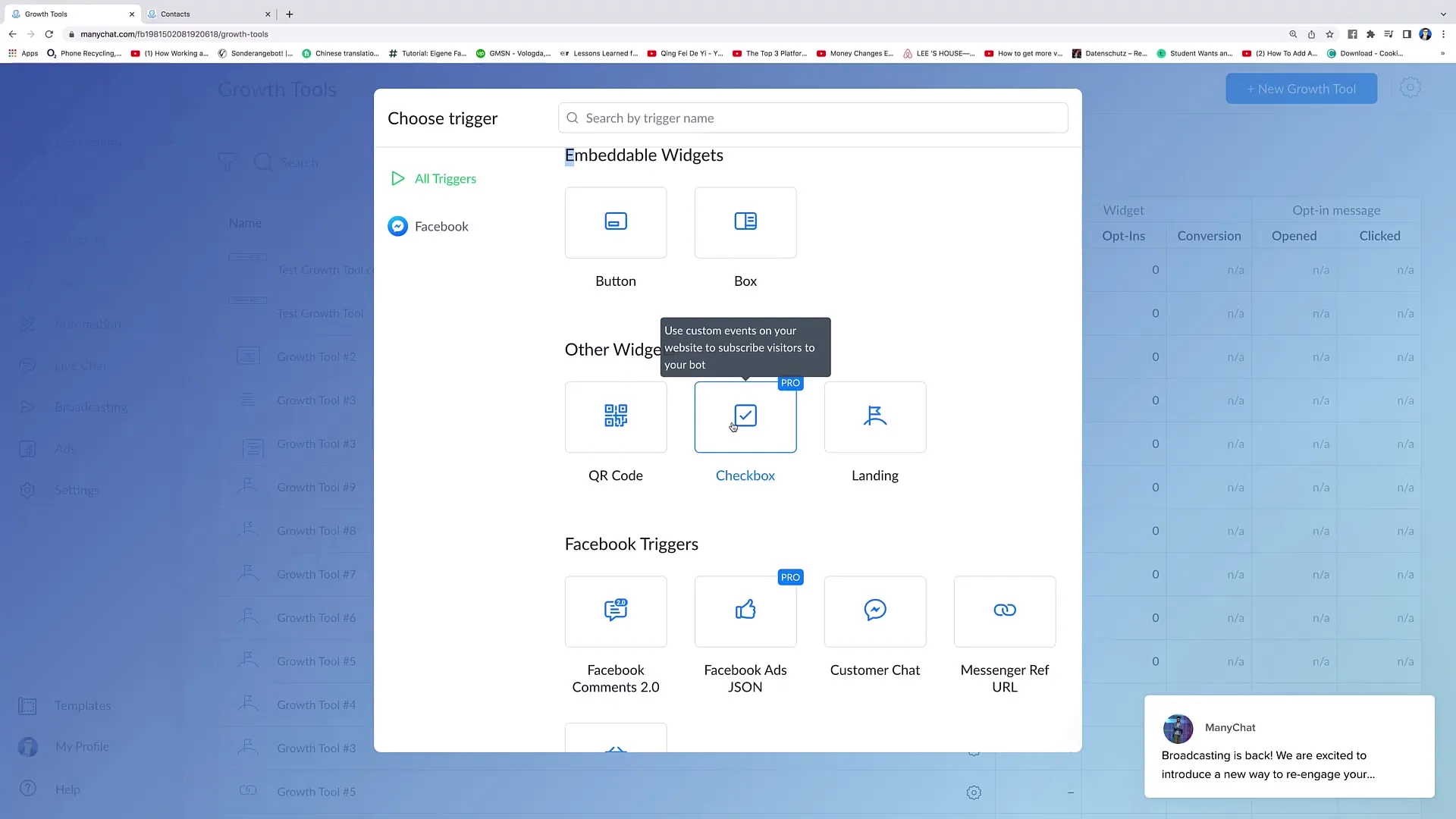Open Growth Tool #8 row

click(x=316, y=531)
